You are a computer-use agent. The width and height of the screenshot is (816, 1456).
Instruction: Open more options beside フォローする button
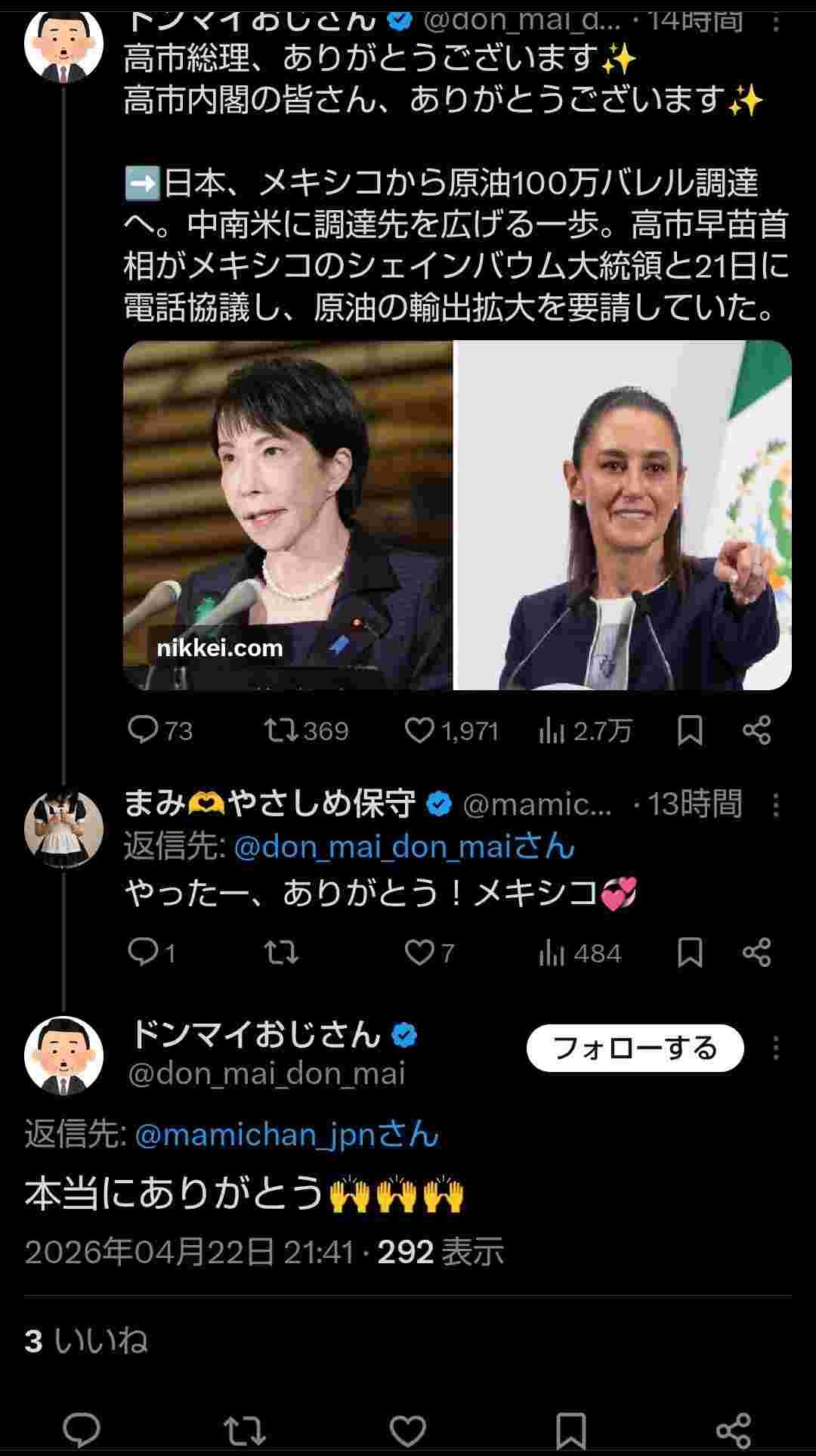pyautogui.click(x=776, y=1048)
